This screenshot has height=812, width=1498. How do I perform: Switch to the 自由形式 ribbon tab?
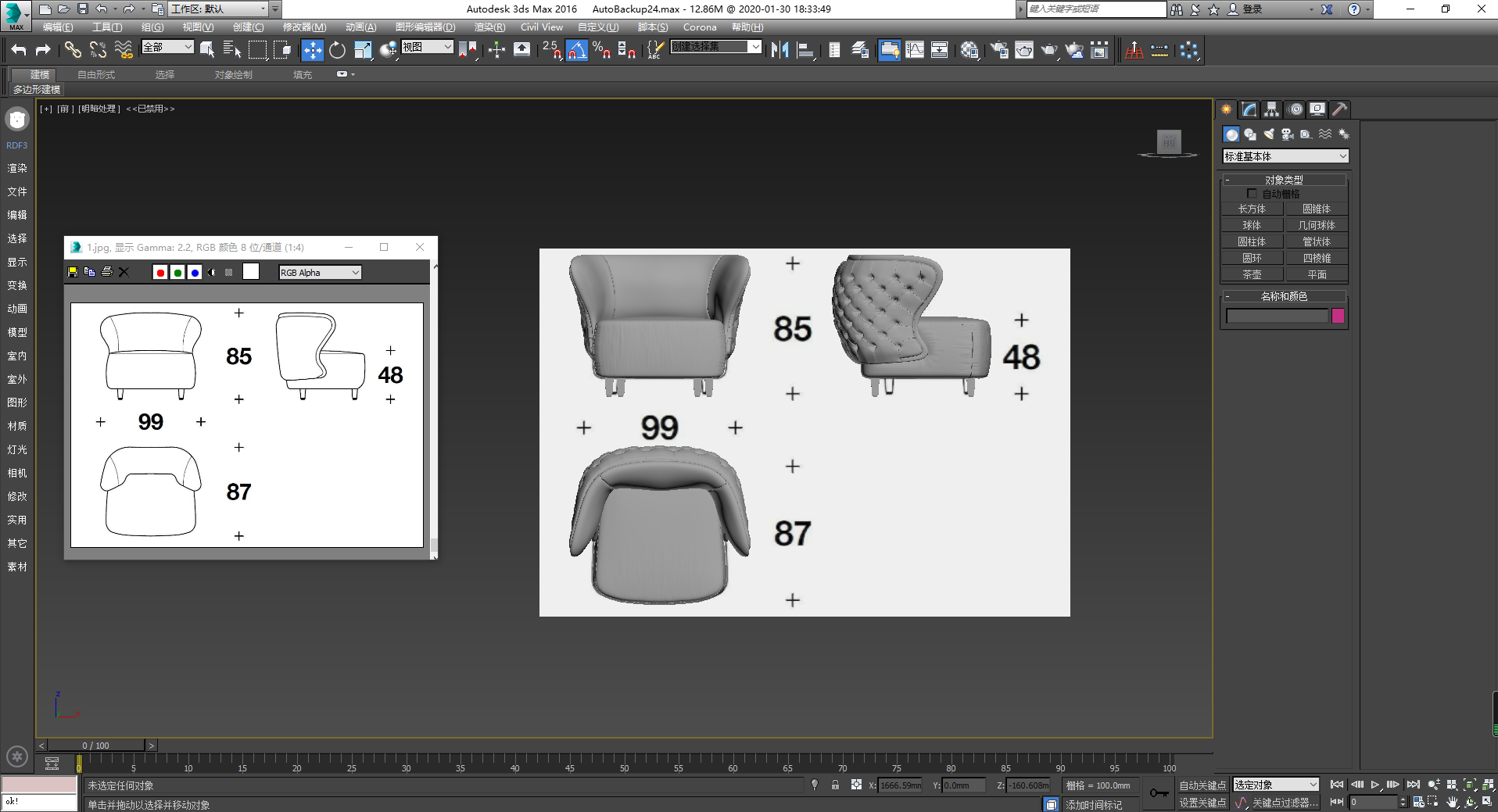(x=96, y=75)
